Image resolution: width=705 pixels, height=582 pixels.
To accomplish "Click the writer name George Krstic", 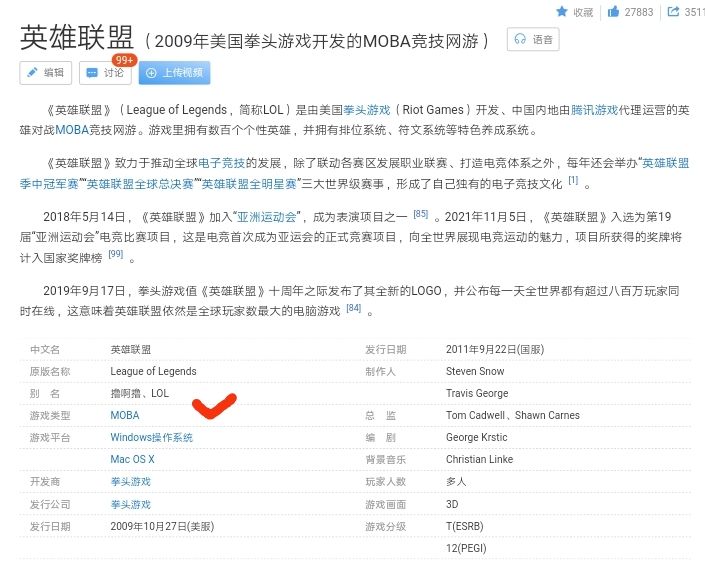I will pyautogui.click(x=477, y=437).
